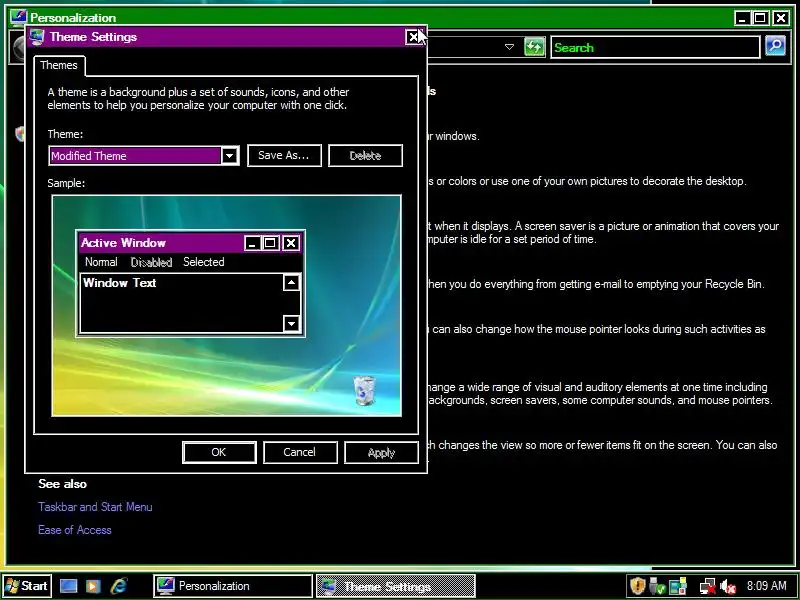Switch to Personalization taskbar button
This screenshot has height=600, width=800.
[x=233, y=586]
